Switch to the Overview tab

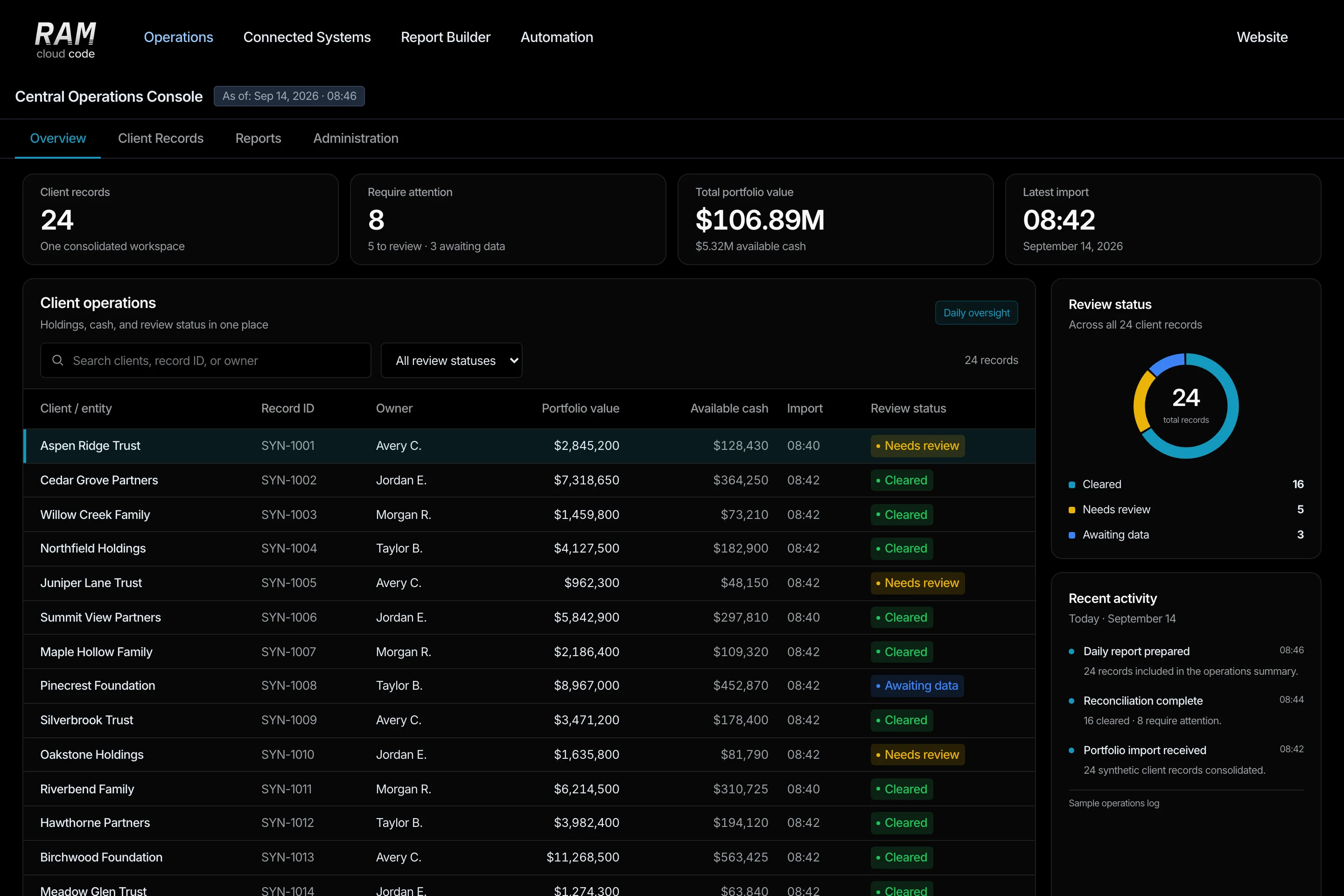58,138
